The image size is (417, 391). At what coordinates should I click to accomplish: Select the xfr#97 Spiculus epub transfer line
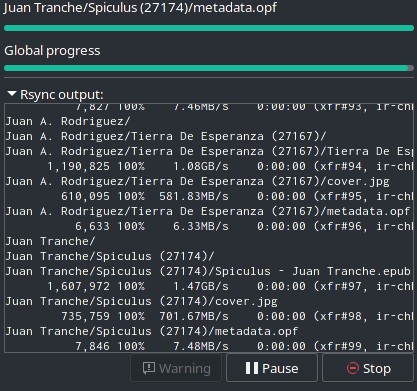(209, 286)
